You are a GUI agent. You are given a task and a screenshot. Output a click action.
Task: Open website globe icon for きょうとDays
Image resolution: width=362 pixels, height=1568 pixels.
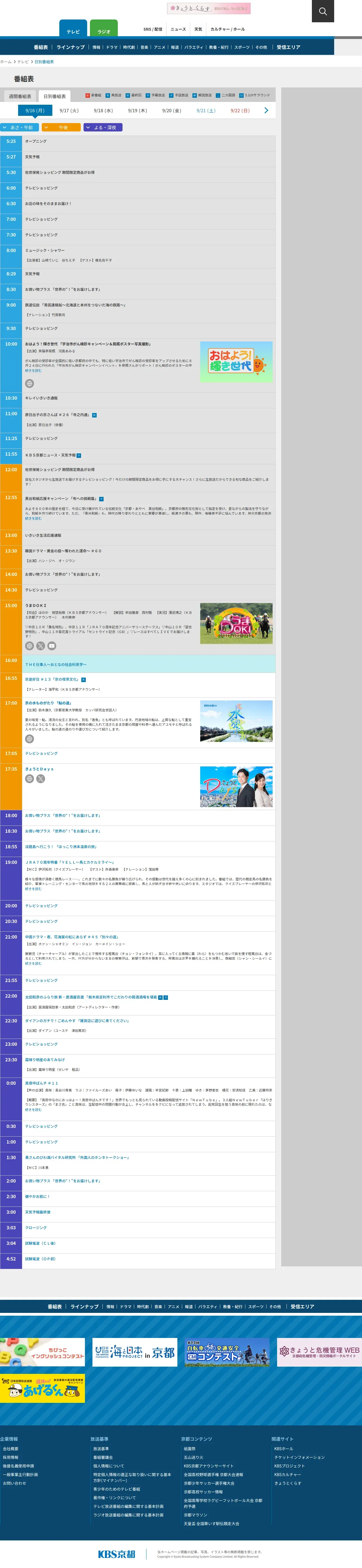29,778
